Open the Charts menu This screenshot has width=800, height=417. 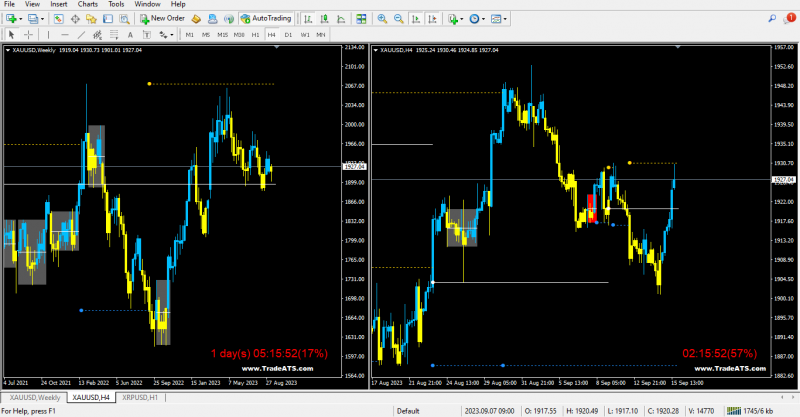(x=88, y=4)
